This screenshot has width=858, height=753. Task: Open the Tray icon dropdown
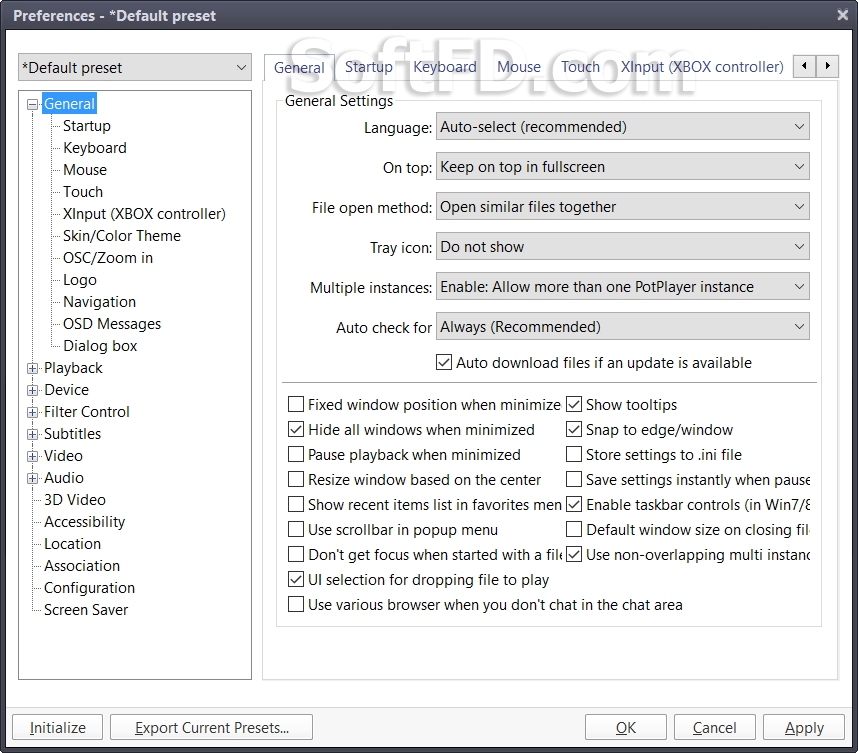(x=623, y=247)
